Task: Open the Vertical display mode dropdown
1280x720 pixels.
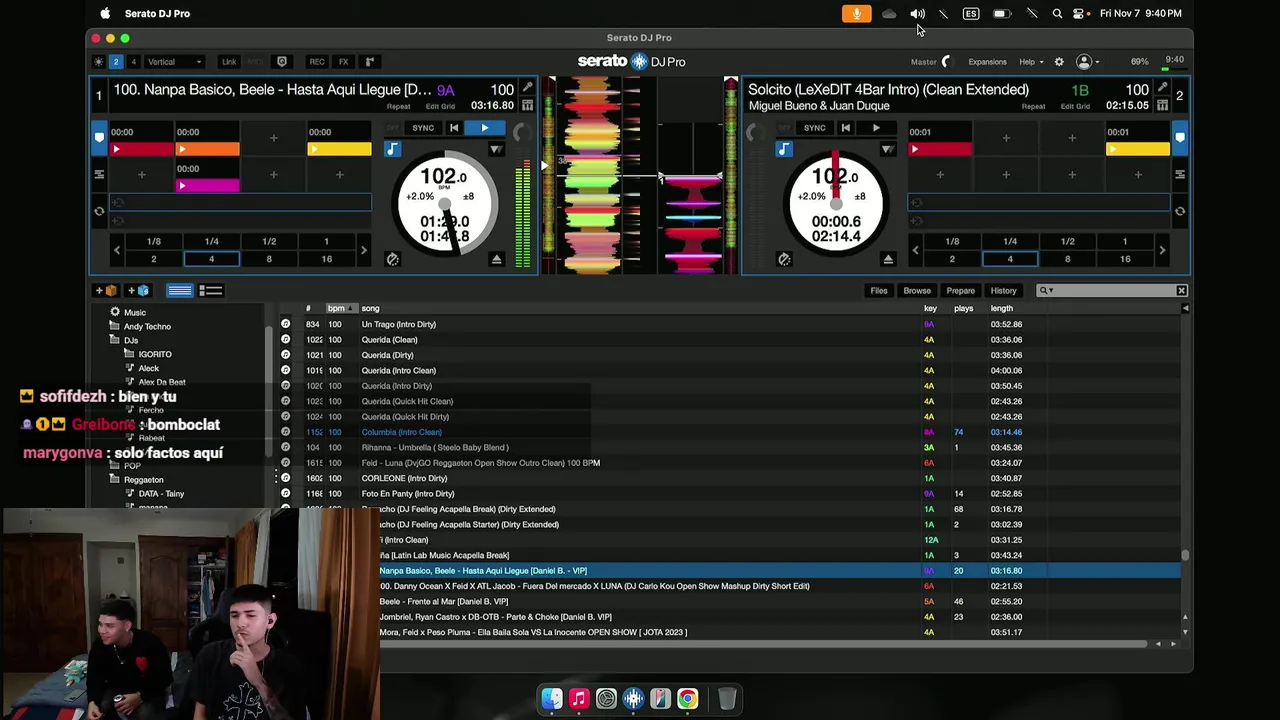Action: pyautogui.click(x=175, y=62)
